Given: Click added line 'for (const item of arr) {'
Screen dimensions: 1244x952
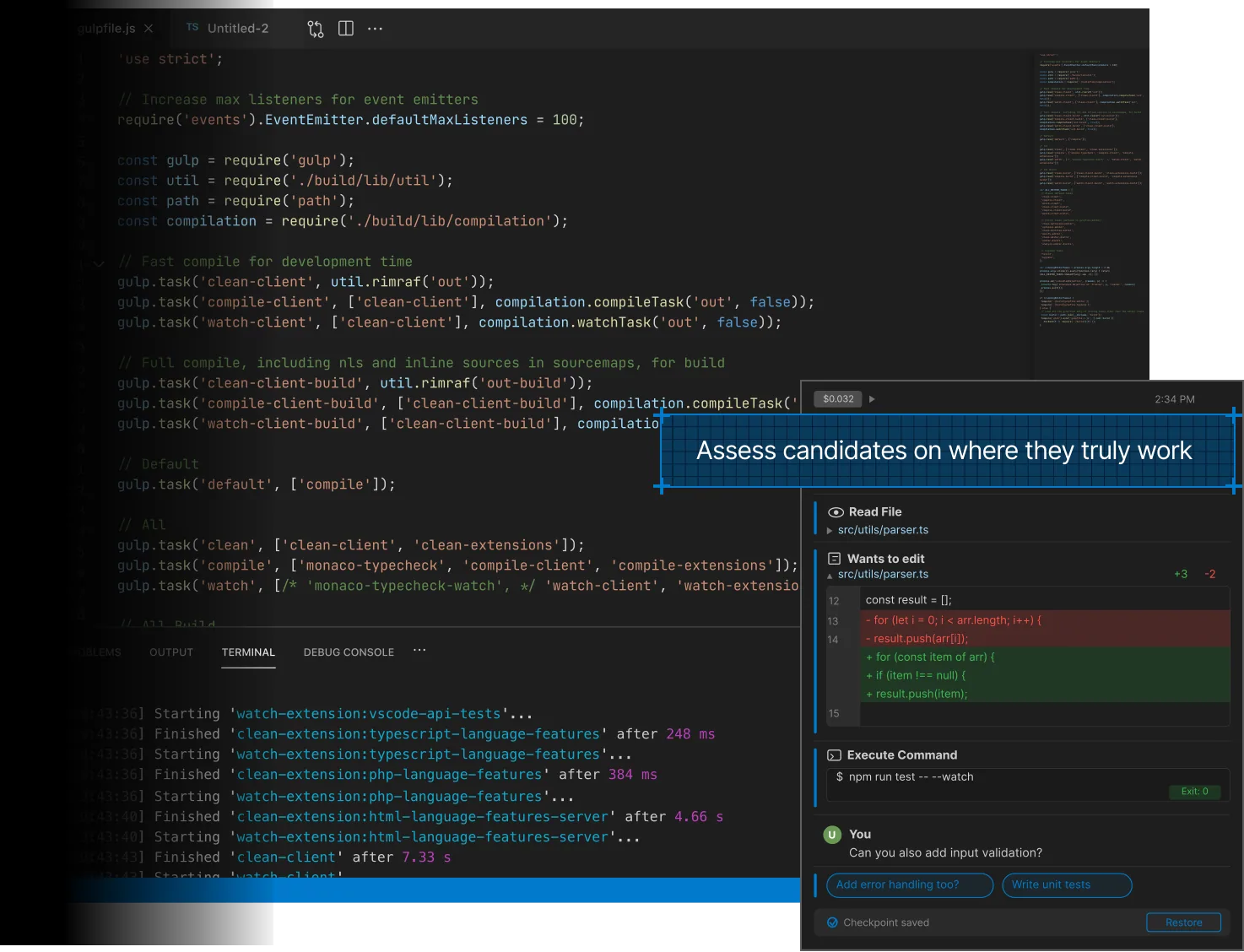Looking at the screenshot, I should [930, 657].
